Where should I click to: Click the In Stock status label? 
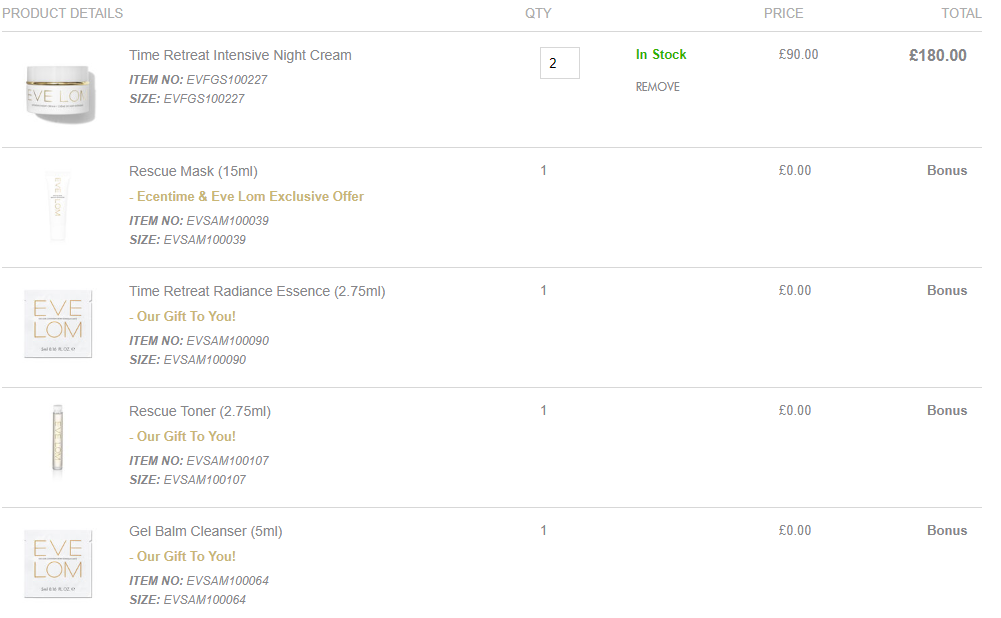(661, 55)
